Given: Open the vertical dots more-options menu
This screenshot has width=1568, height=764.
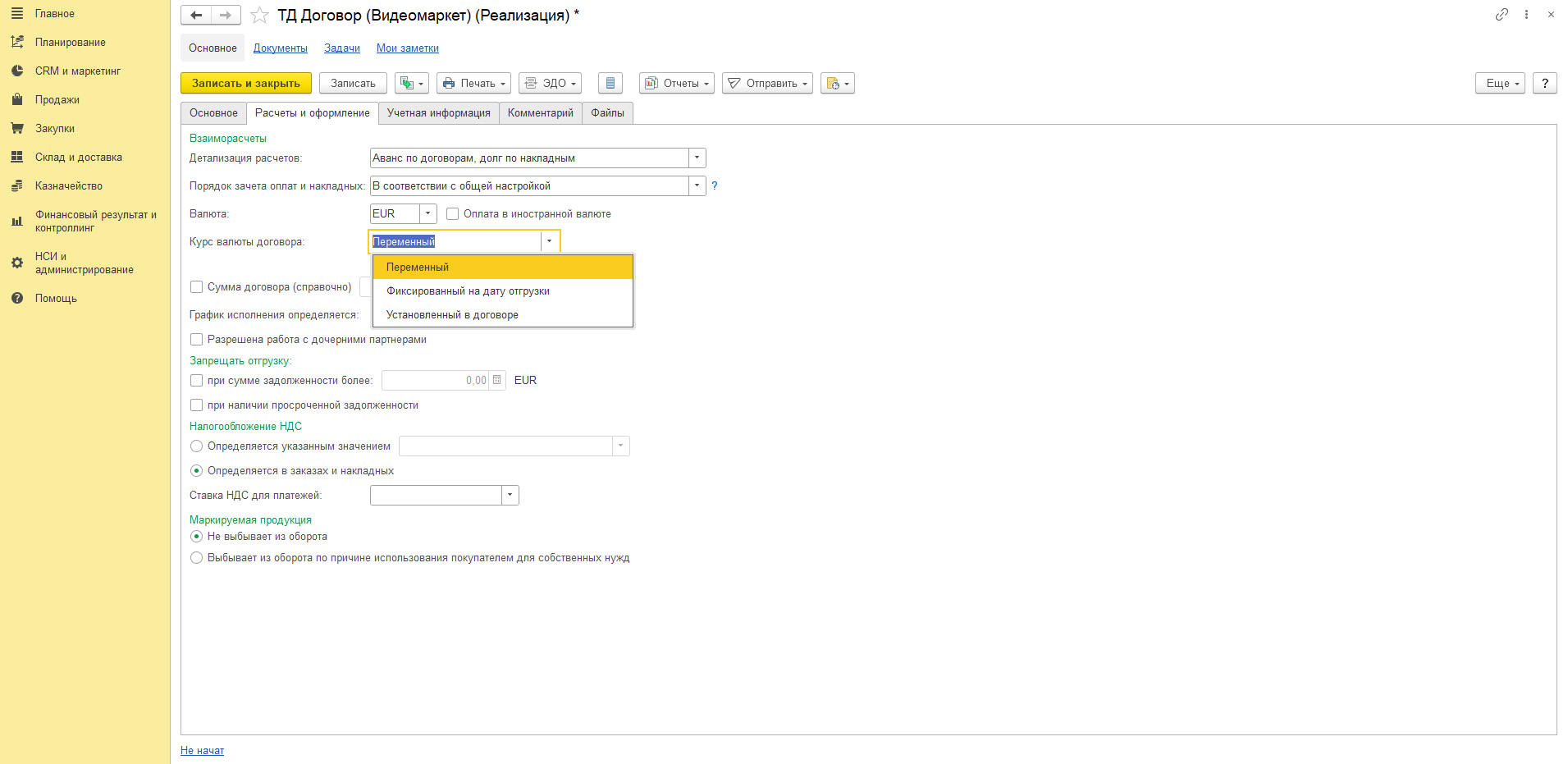Looking at the screenshot, I should (1526, 14).
